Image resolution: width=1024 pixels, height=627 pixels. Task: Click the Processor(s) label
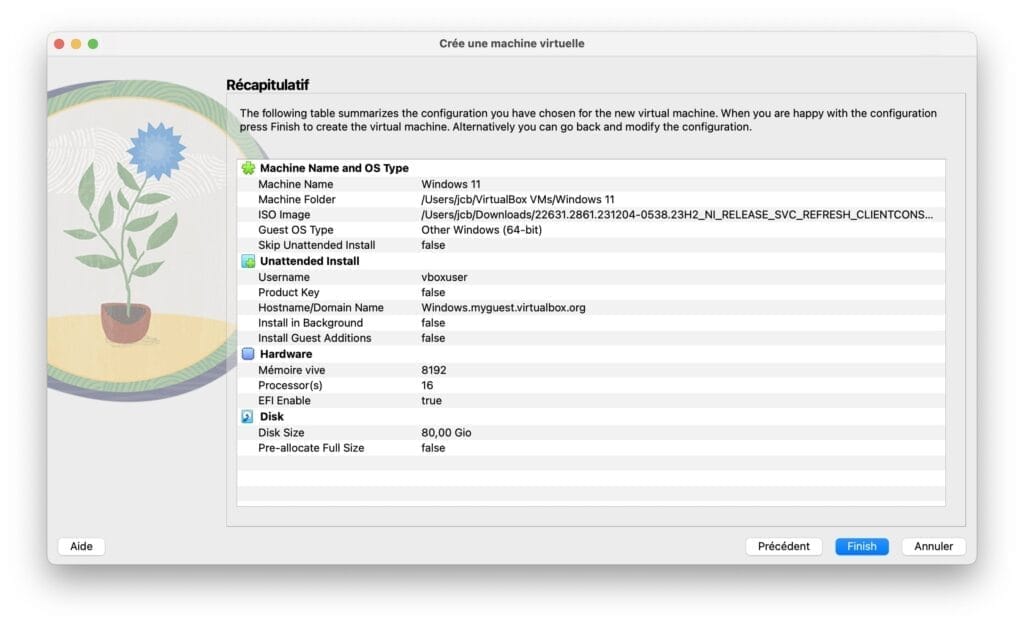(290, 385)
